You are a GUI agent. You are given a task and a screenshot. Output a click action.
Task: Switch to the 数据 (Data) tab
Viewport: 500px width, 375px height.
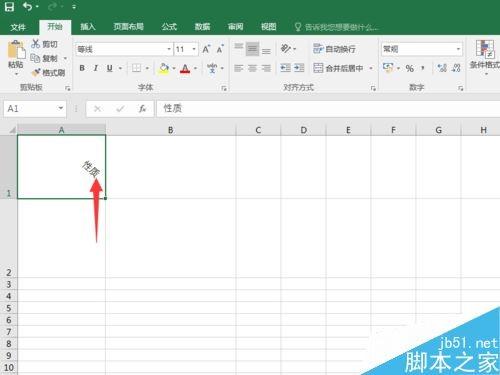coord(202,27)
